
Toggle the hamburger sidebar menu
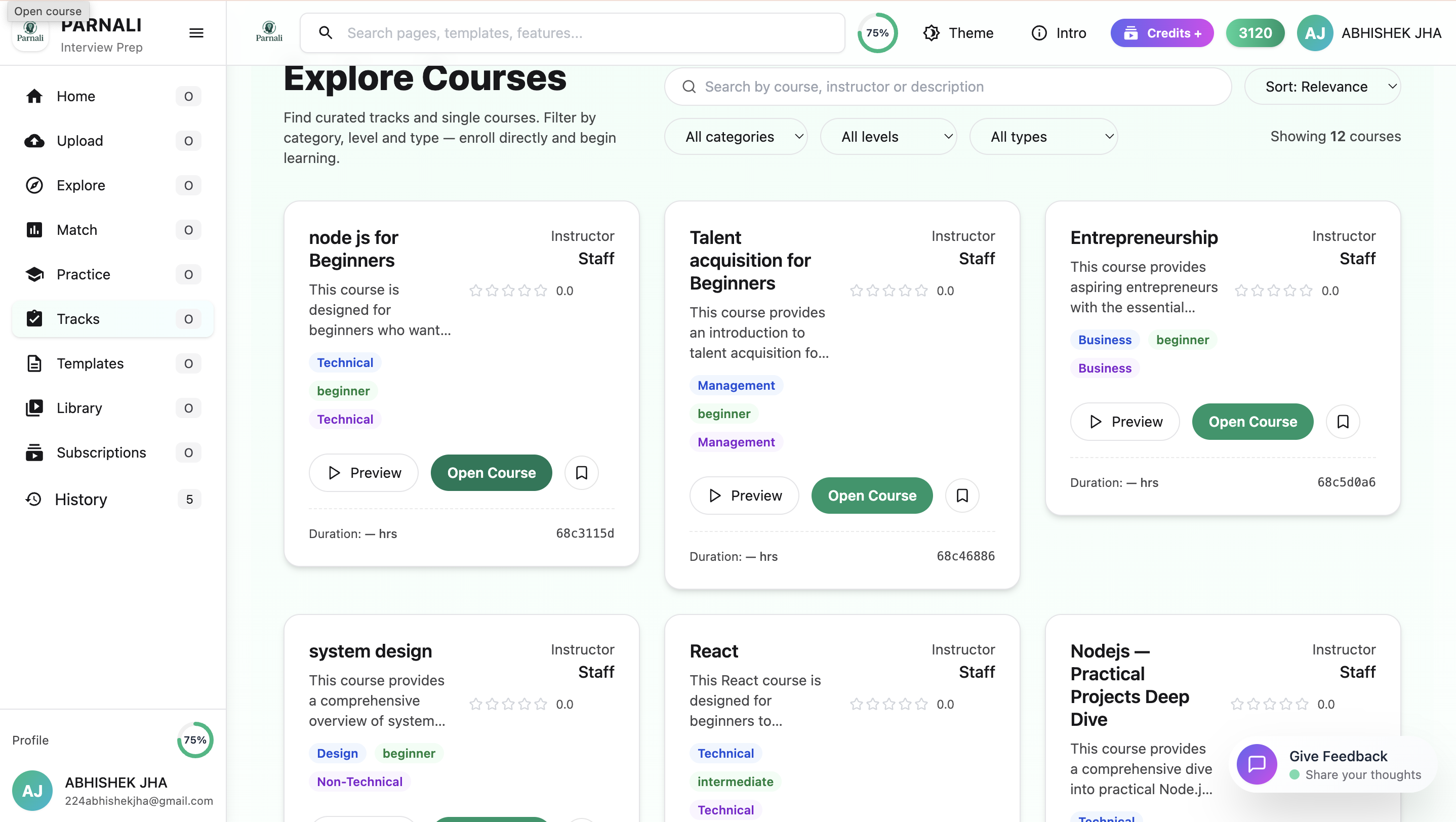196,33
